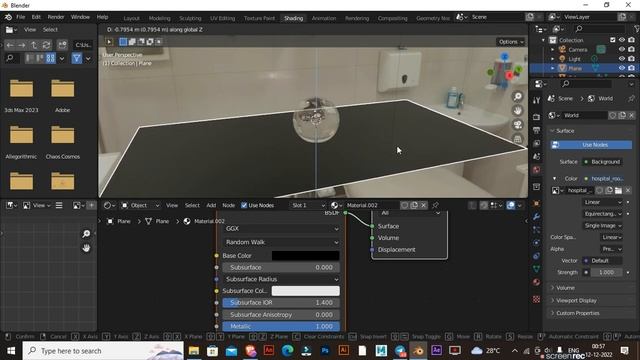
Task: Open the outliner filter funnel
Action: [637, 29]
